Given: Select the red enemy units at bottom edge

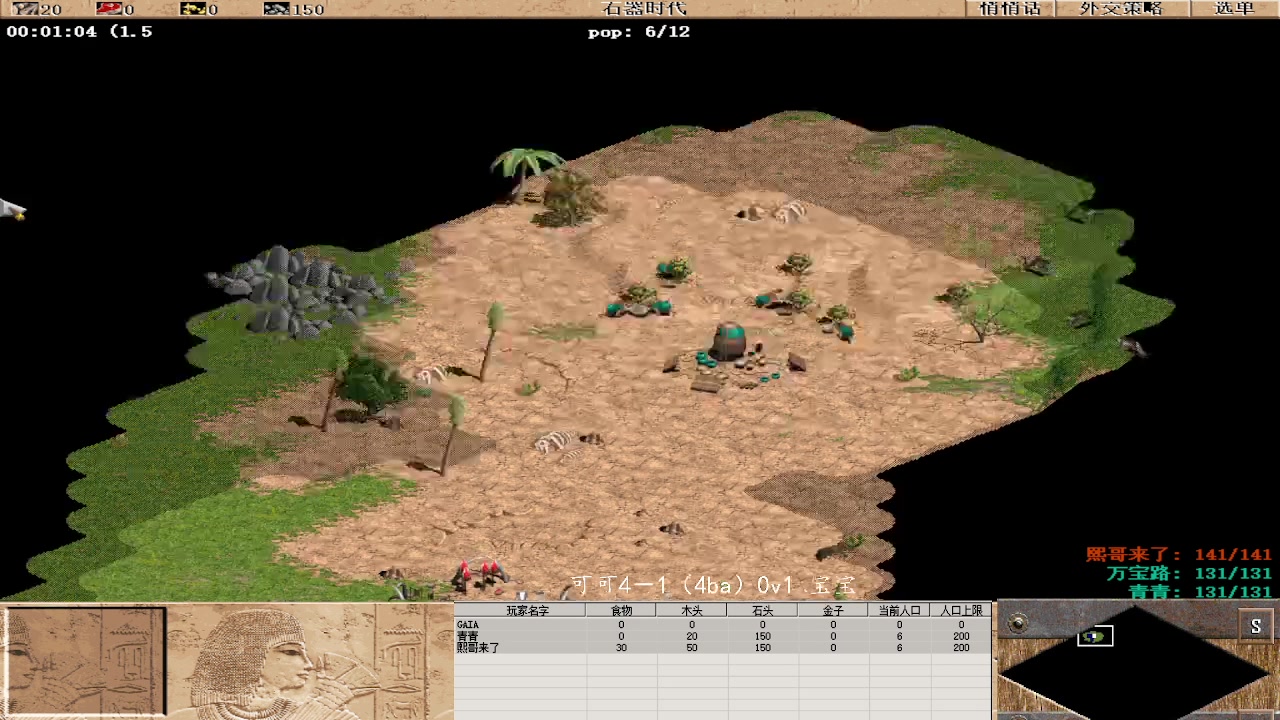Looking at the screenshot, I should [479, 574].
